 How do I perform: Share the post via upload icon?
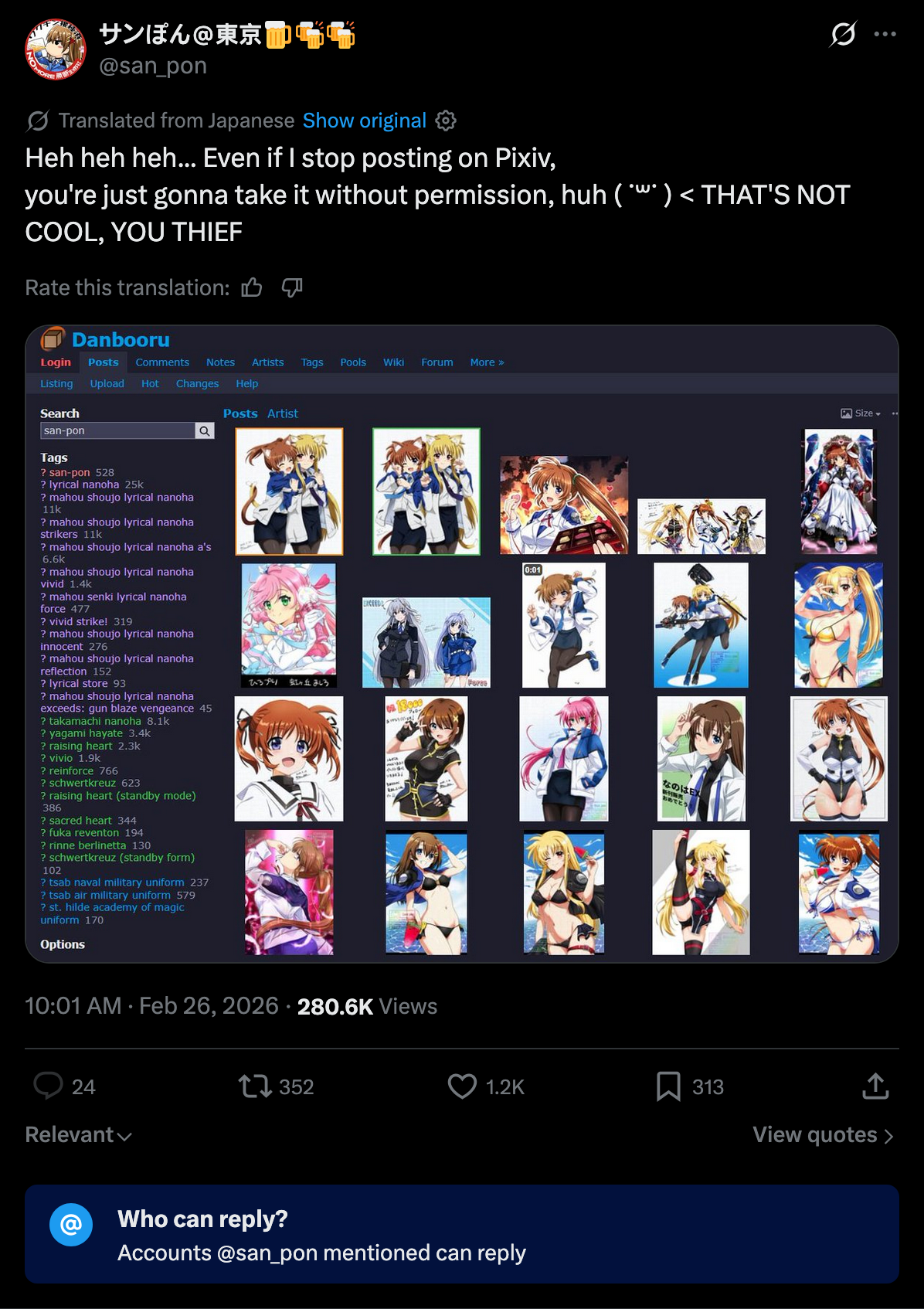click(875, 1086)
